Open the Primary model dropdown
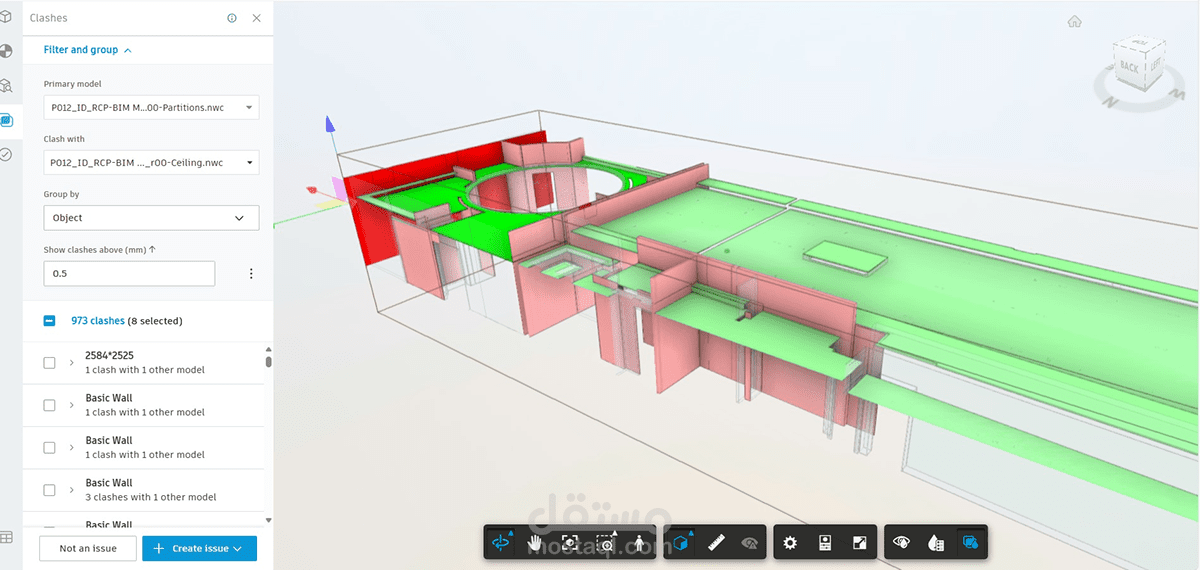The height and width of the screenshot is (570, 1200). [x=151, y=107]
